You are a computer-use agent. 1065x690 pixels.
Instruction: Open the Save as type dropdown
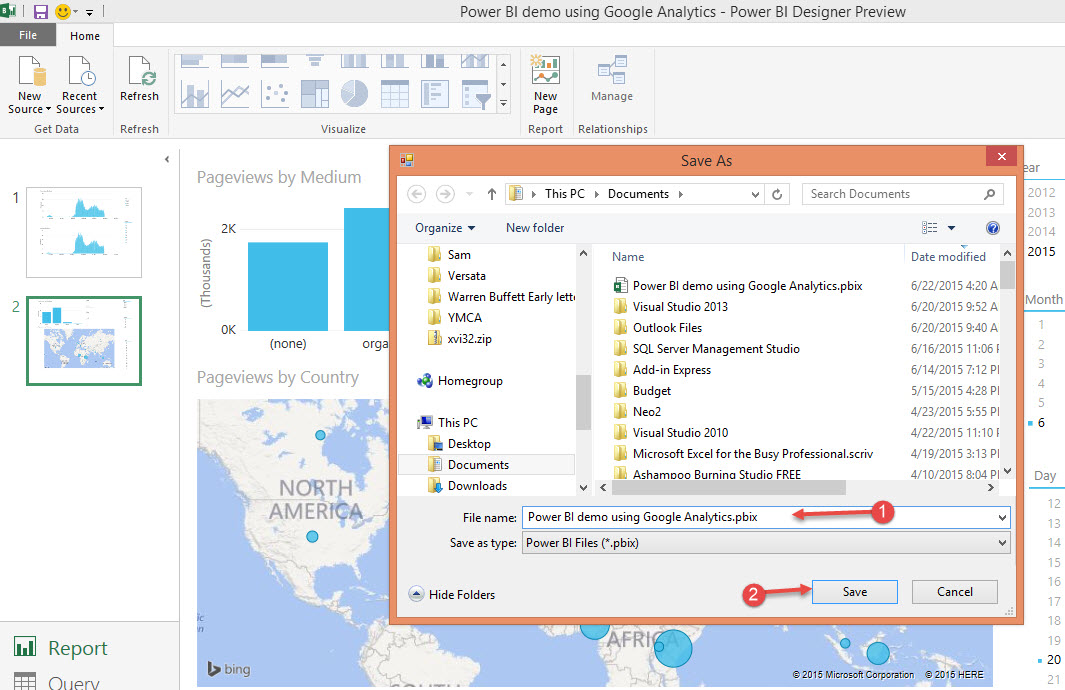1001,541
